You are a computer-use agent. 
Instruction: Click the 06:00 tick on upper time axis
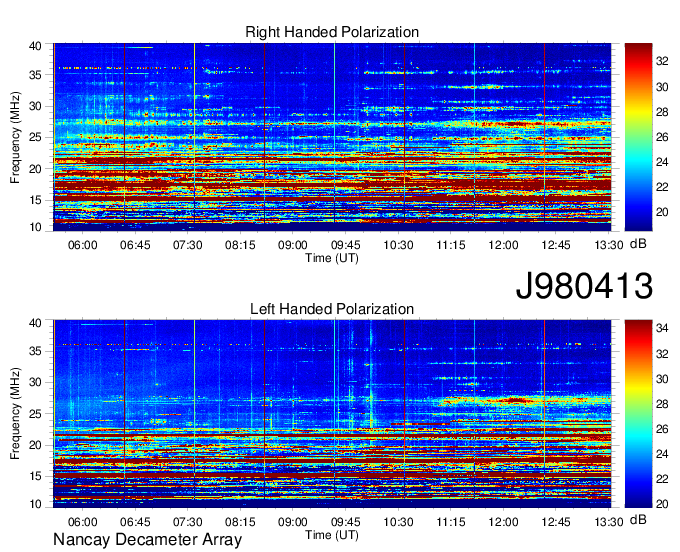point(82,245)
